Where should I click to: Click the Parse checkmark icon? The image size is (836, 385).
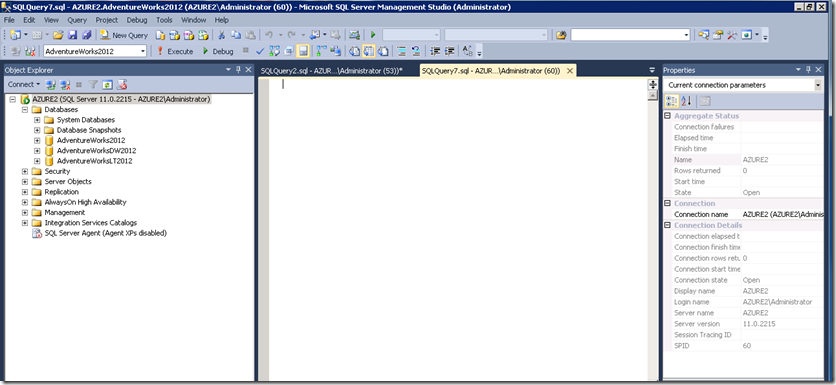260,52
